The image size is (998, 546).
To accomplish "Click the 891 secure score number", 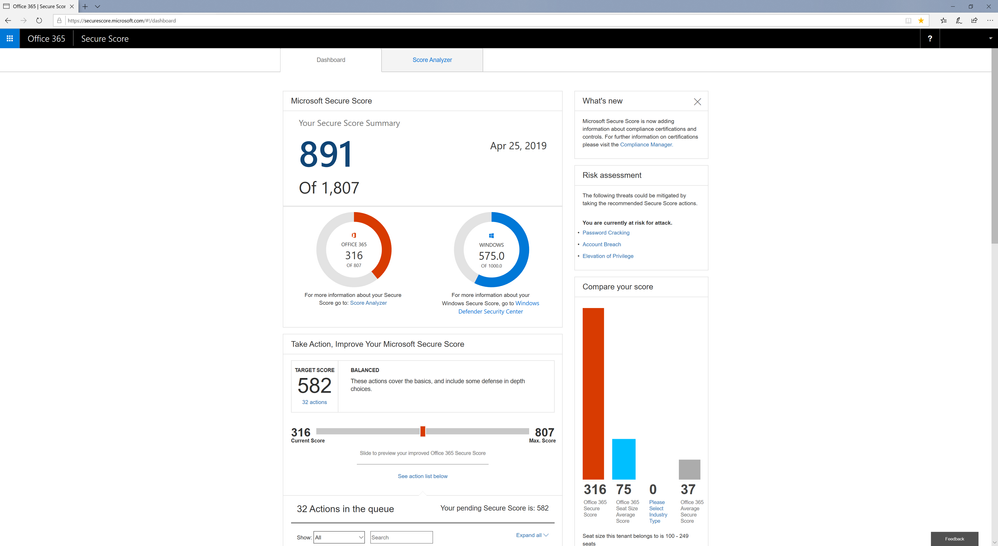I will pos(325,155).
